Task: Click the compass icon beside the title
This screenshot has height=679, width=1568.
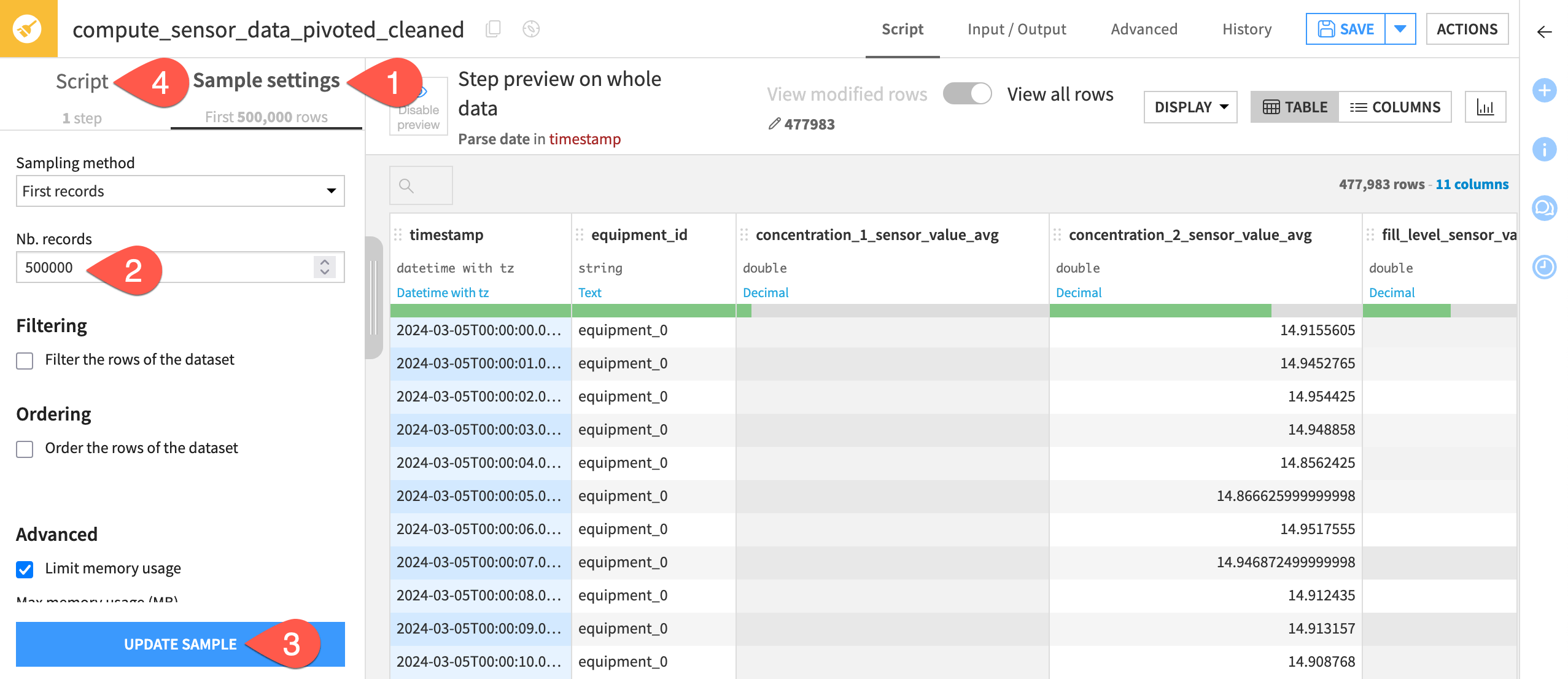Action: coord(531,29)
